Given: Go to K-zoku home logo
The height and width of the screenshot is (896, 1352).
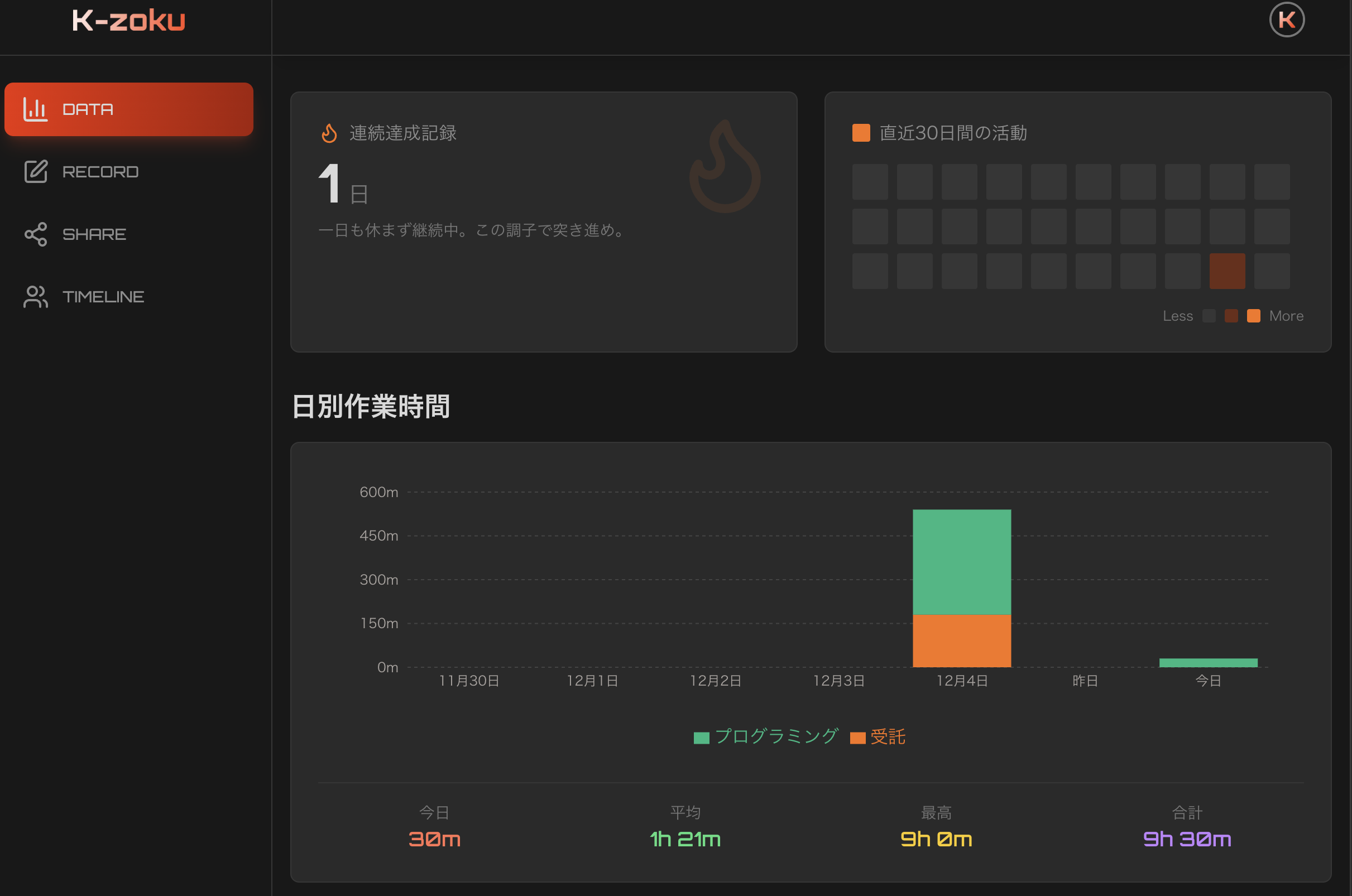Looking at the screenshot, I should (x=128, y=21).
